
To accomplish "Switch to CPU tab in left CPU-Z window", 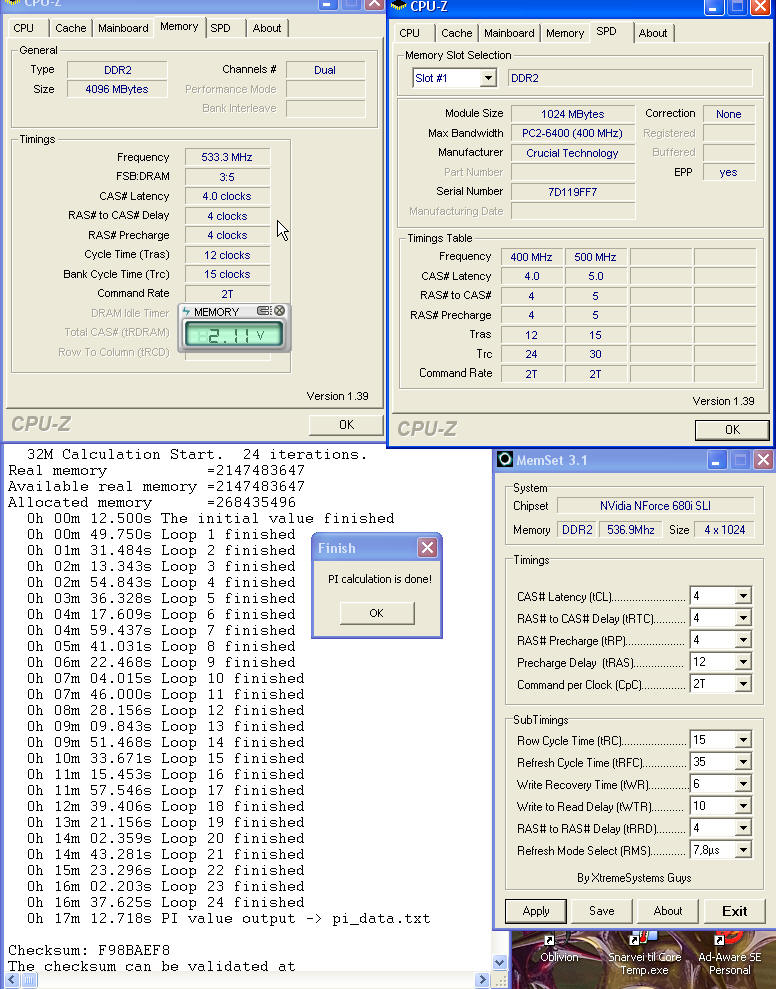I will [x=24, y=28].
